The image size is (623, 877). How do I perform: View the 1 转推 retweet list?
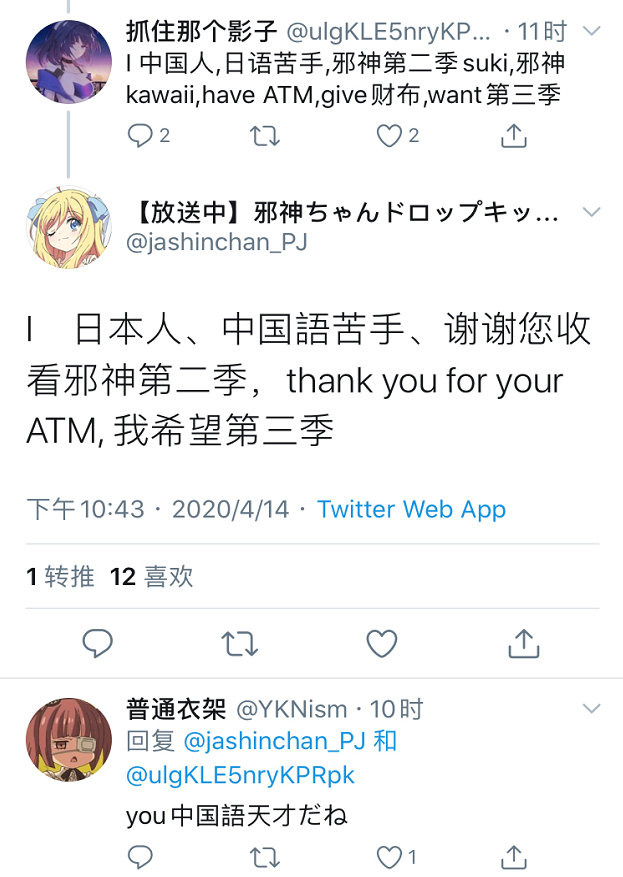coord(60,577)
